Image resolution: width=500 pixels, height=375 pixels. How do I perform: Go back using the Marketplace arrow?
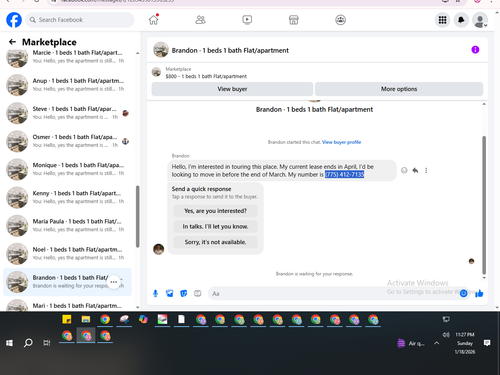12,42
